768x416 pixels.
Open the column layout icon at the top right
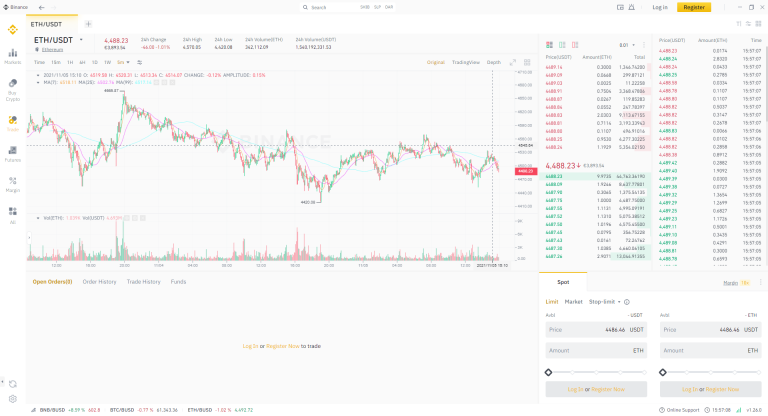[739, 24]
